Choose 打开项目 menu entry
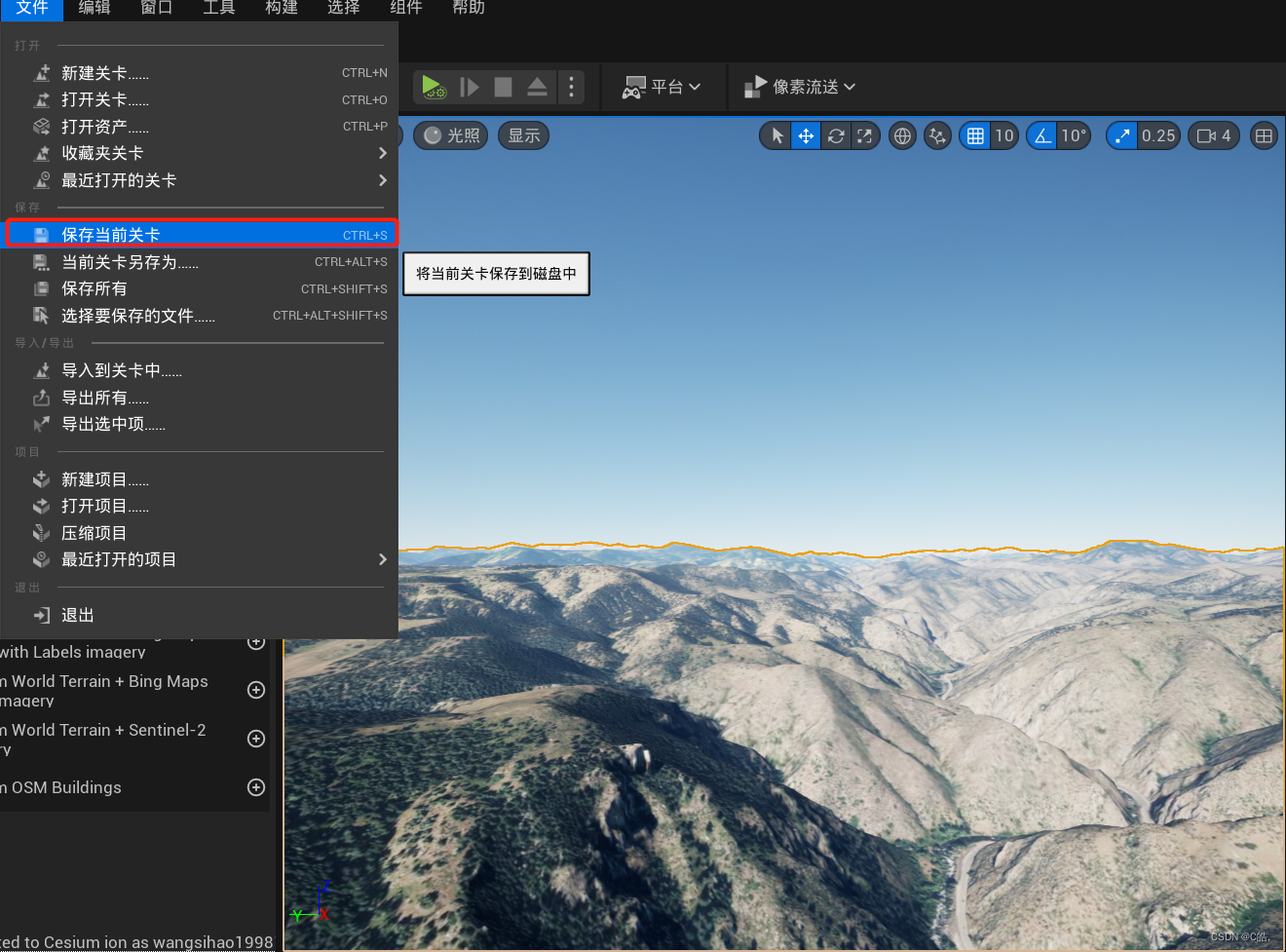The image size is (1286, 952). (x=199, y=506)
